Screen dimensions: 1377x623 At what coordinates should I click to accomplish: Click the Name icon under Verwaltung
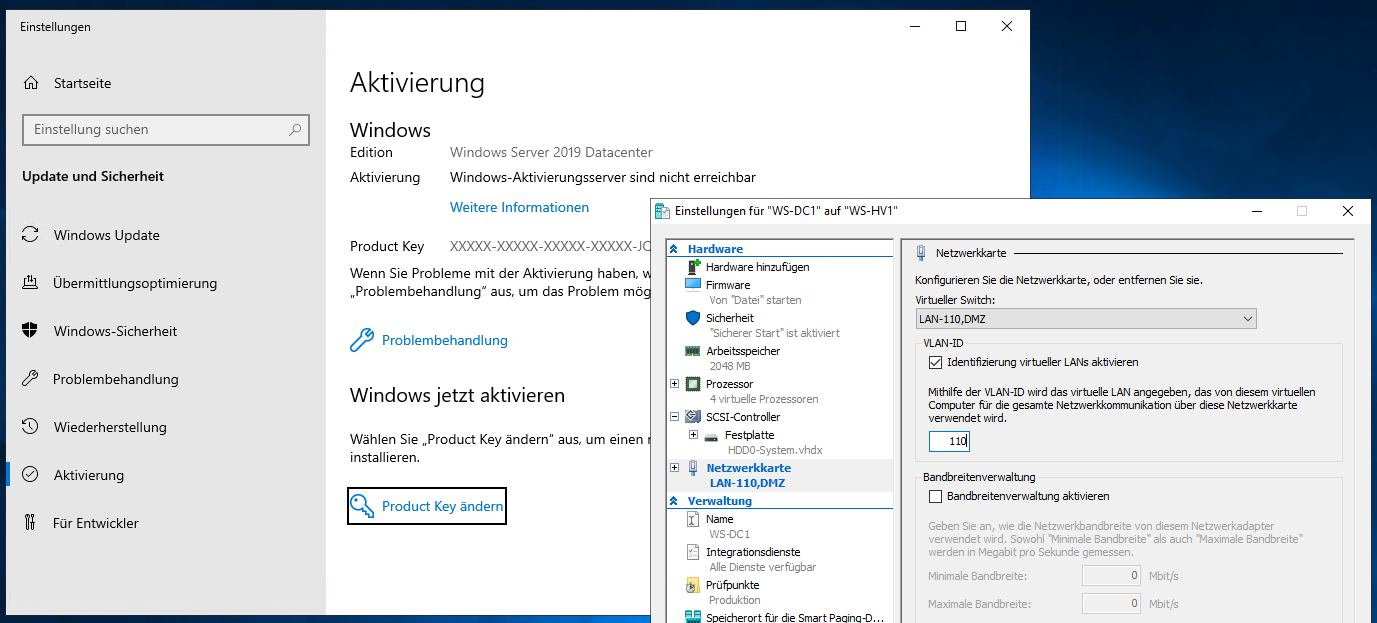click(x=693, y=519)
